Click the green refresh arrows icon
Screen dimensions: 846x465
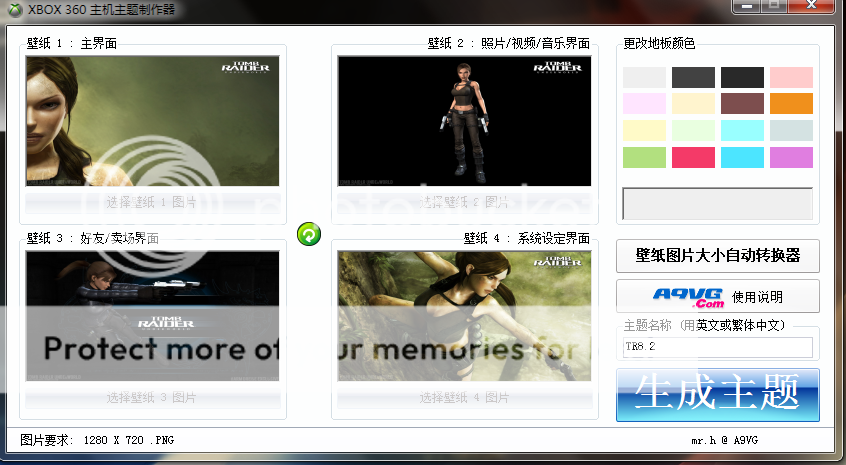point(309,234)
